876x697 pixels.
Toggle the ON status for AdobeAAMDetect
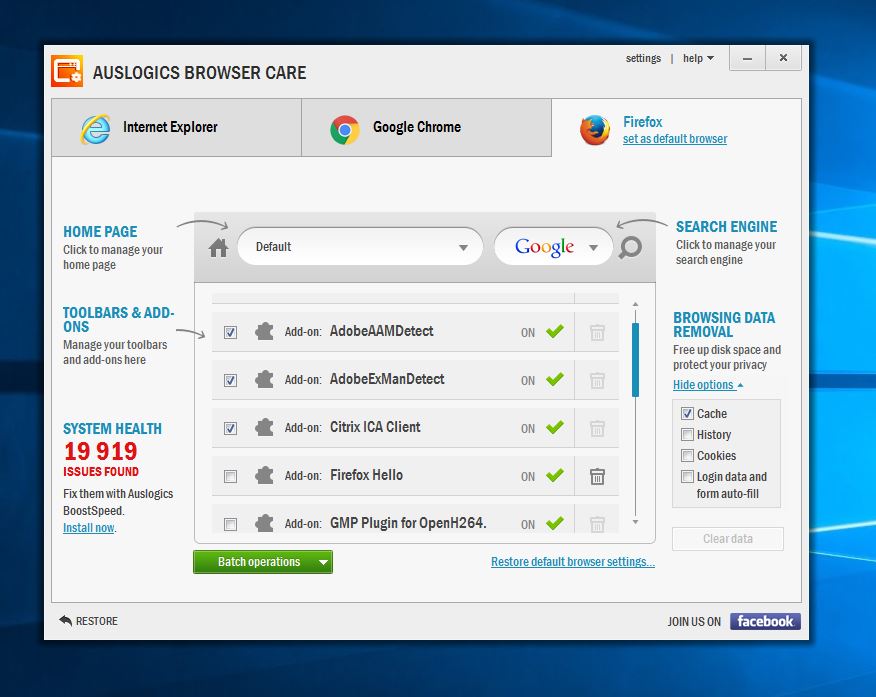[528, 332]
